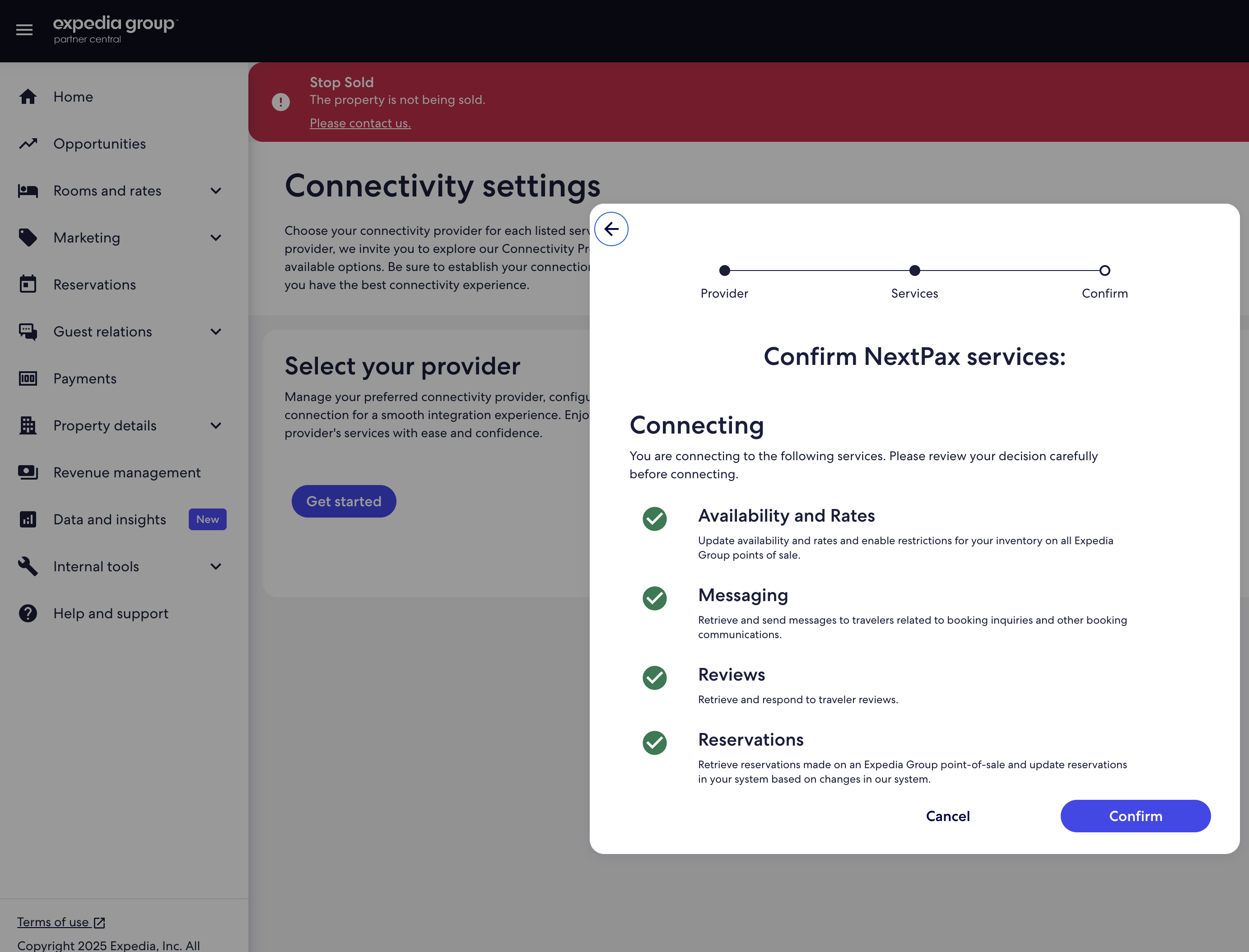Screen dimensions: 1249x952
Task: Open Data and insights menu item
Action: 109,520
